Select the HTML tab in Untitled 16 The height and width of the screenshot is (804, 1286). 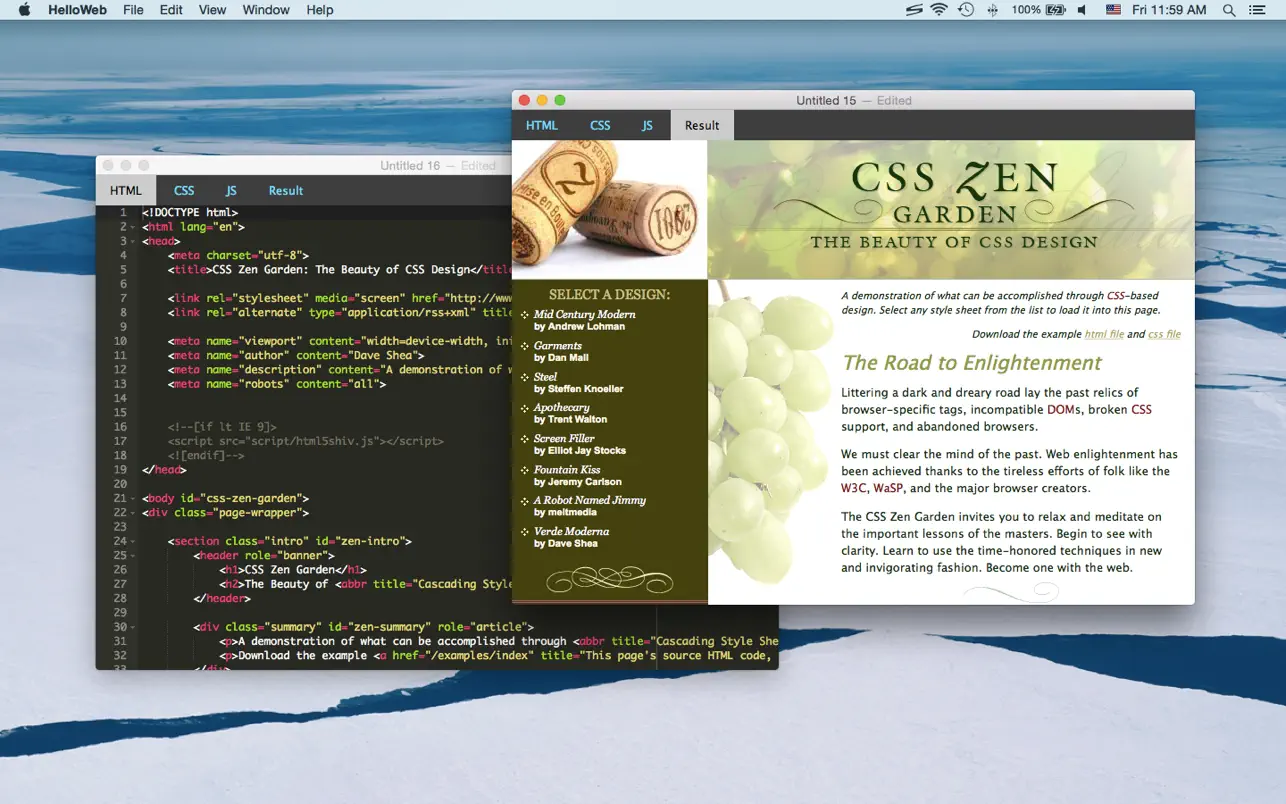pos(125,190)
